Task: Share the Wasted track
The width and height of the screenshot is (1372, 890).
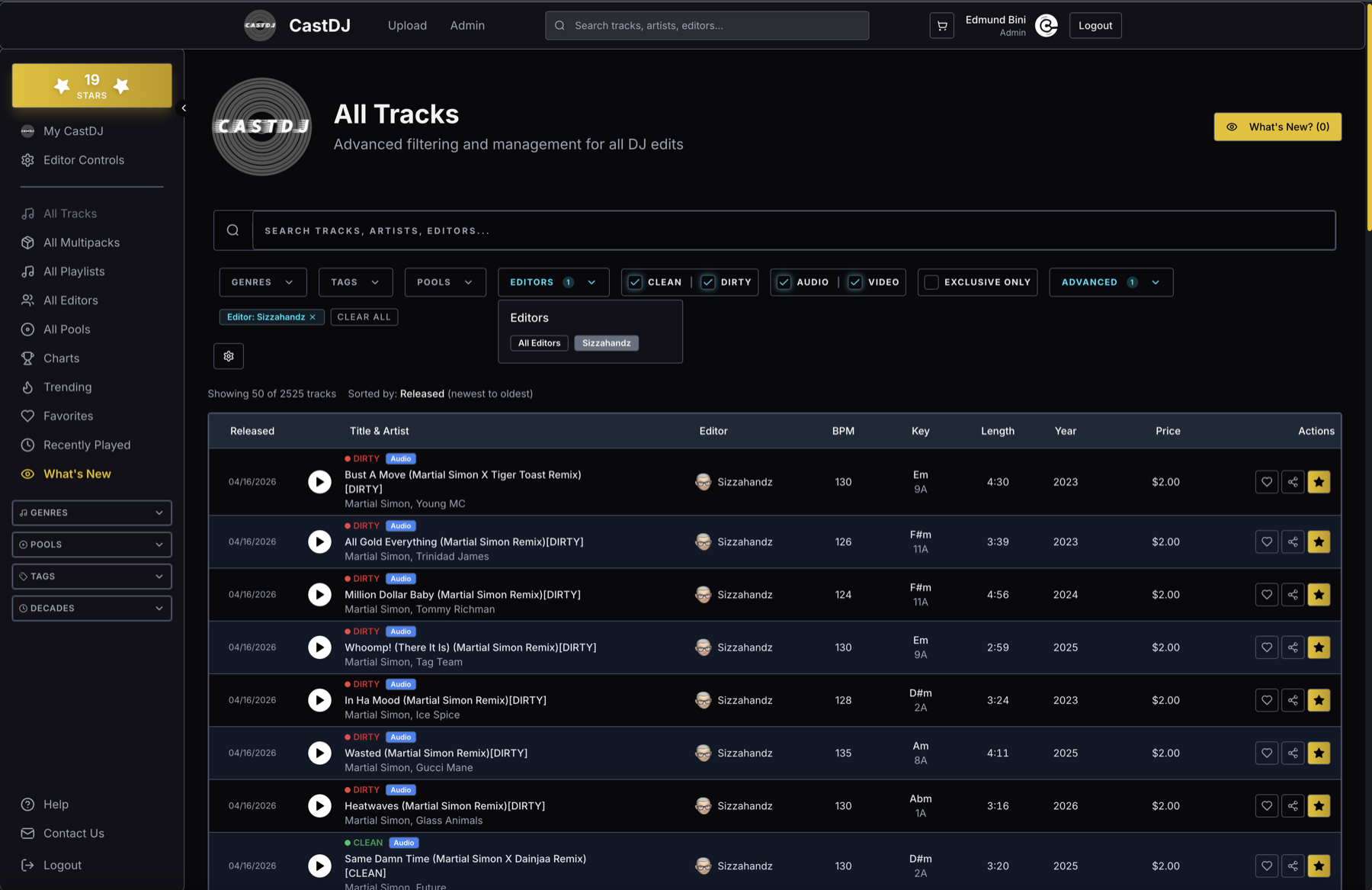Action: coord(1293,753)
